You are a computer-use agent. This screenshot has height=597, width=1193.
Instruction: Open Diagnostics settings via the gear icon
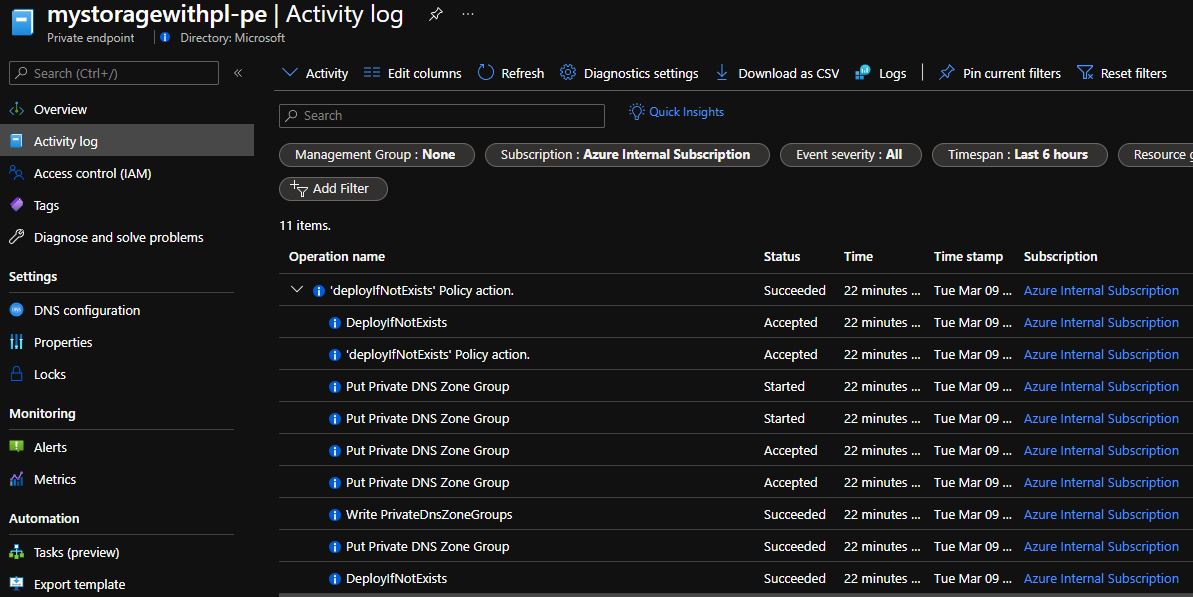pyautogui.click(x=568, y=72)
